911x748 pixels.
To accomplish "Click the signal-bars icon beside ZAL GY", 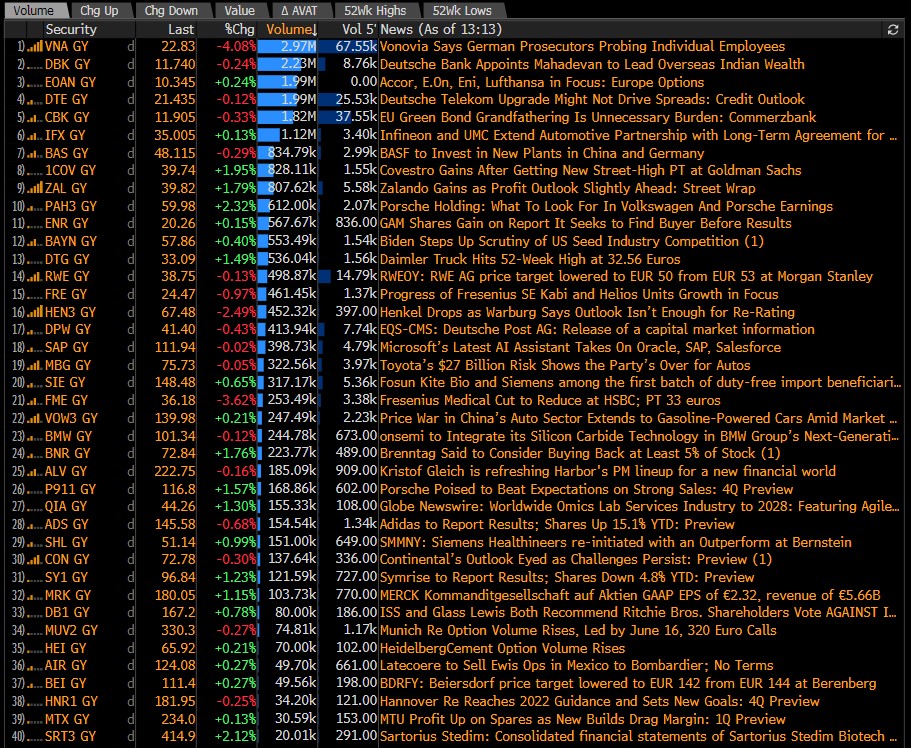I will tap(34, 188).
